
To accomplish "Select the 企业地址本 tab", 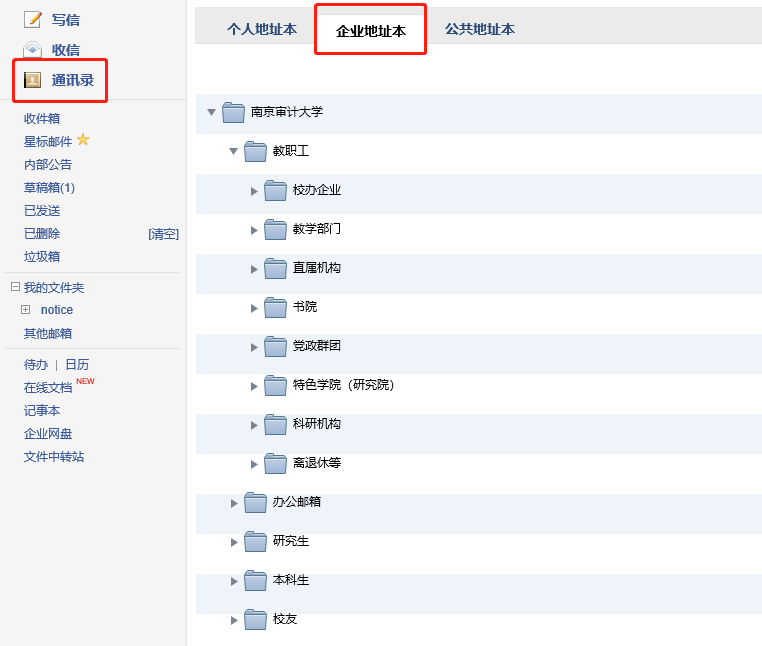I will [x=371, y=31].
